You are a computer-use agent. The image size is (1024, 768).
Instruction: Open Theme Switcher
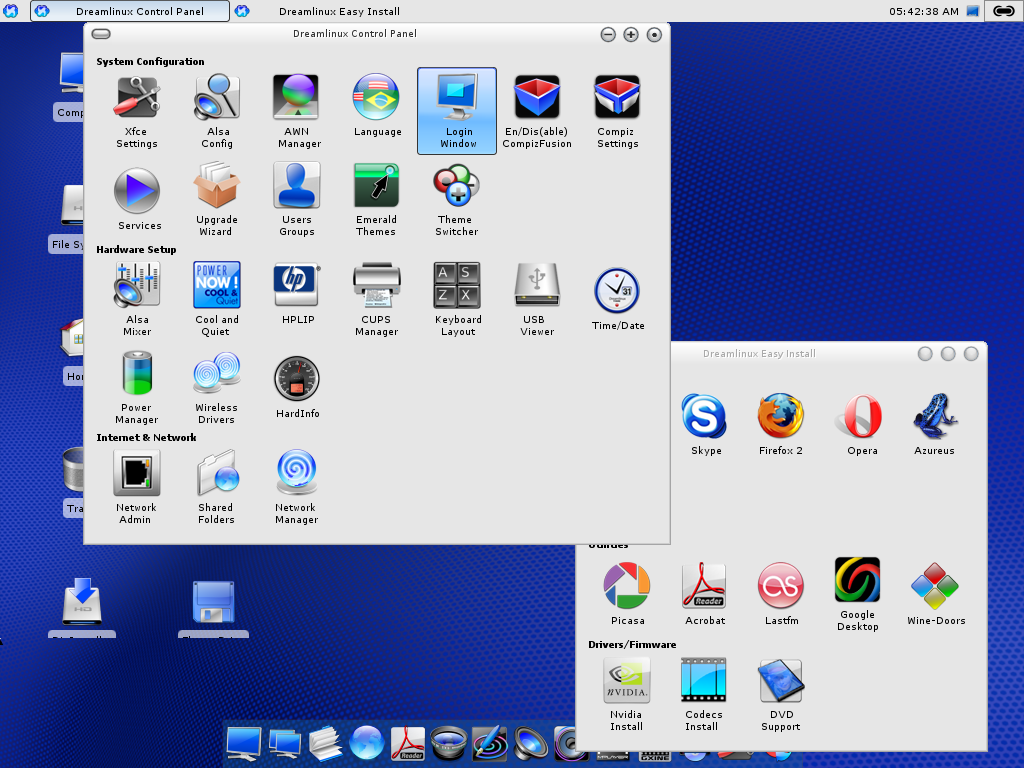click(456, 199)
